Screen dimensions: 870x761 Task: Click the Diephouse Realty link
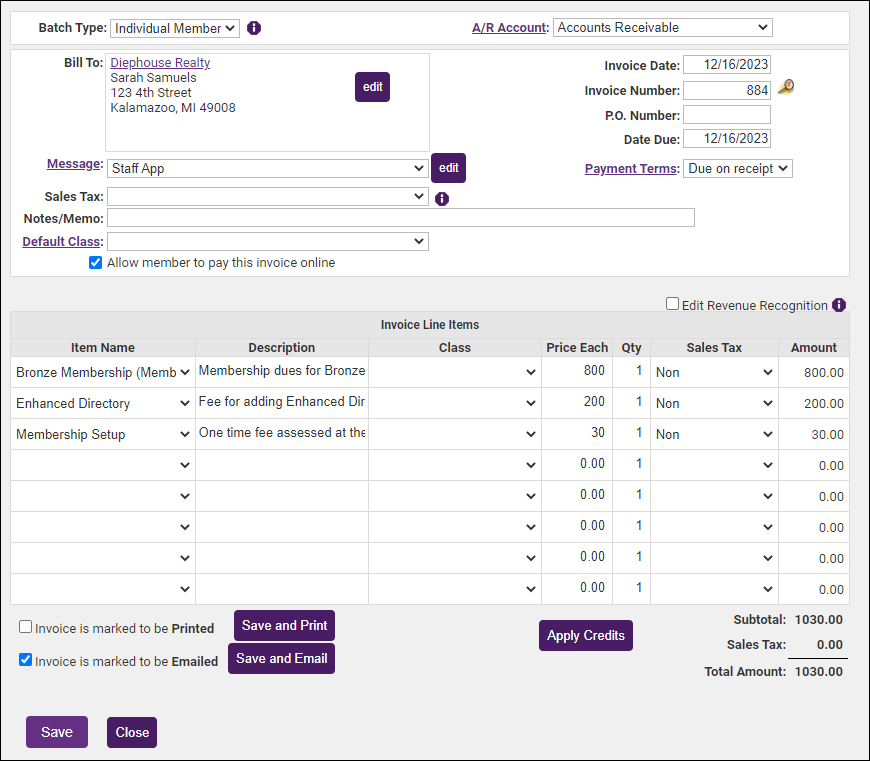(160, 63)
